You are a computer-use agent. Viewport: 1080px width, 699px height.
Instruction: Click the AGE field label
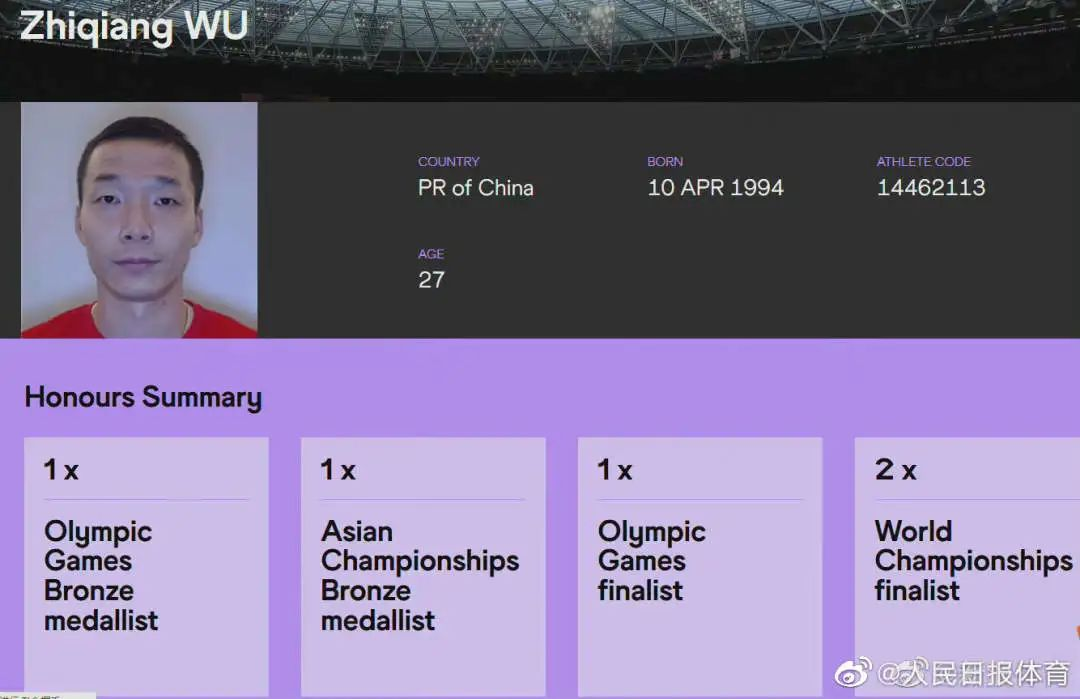tap(431, 254)
